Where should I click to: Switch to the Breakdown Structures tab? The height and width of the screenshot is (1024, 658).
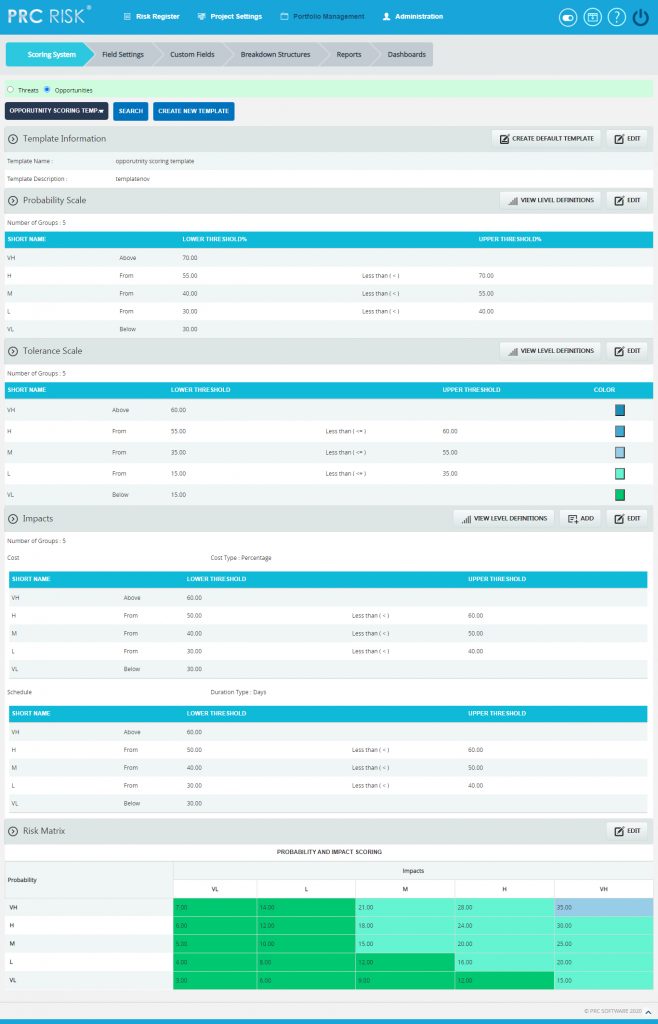tap(275, 55)
